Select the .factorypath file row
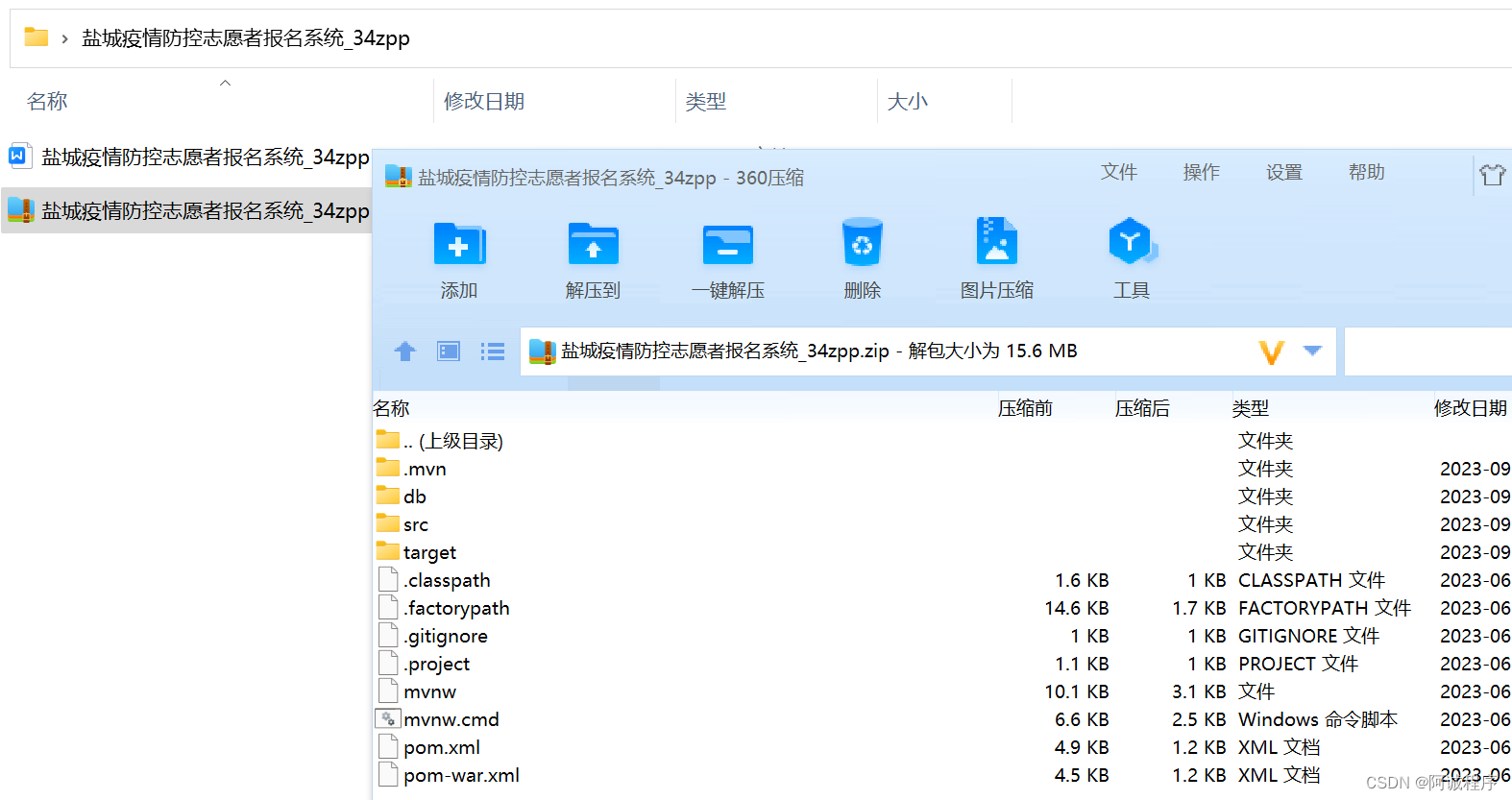The height and width of the screenshot is (800, 1512). coord(941,607)
